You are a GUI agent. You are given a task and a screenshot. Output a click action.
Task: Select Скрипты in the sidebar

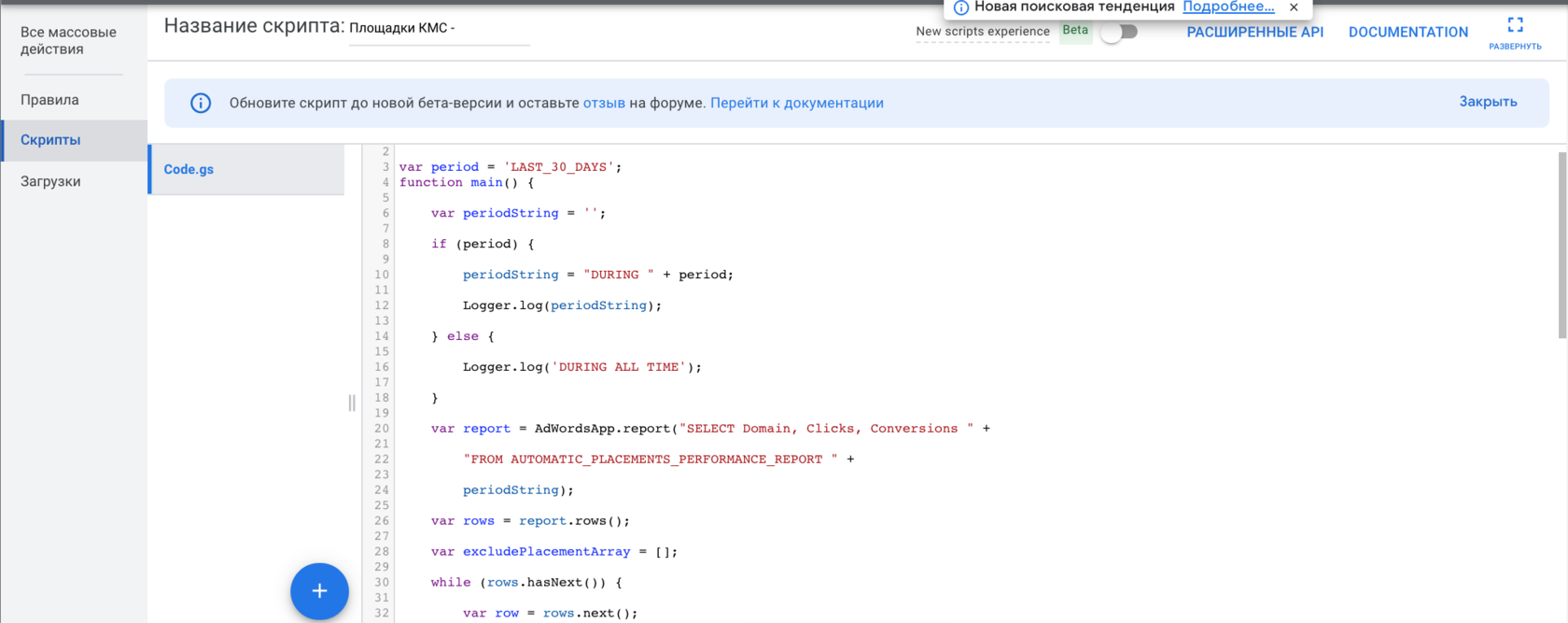(50, 140)
